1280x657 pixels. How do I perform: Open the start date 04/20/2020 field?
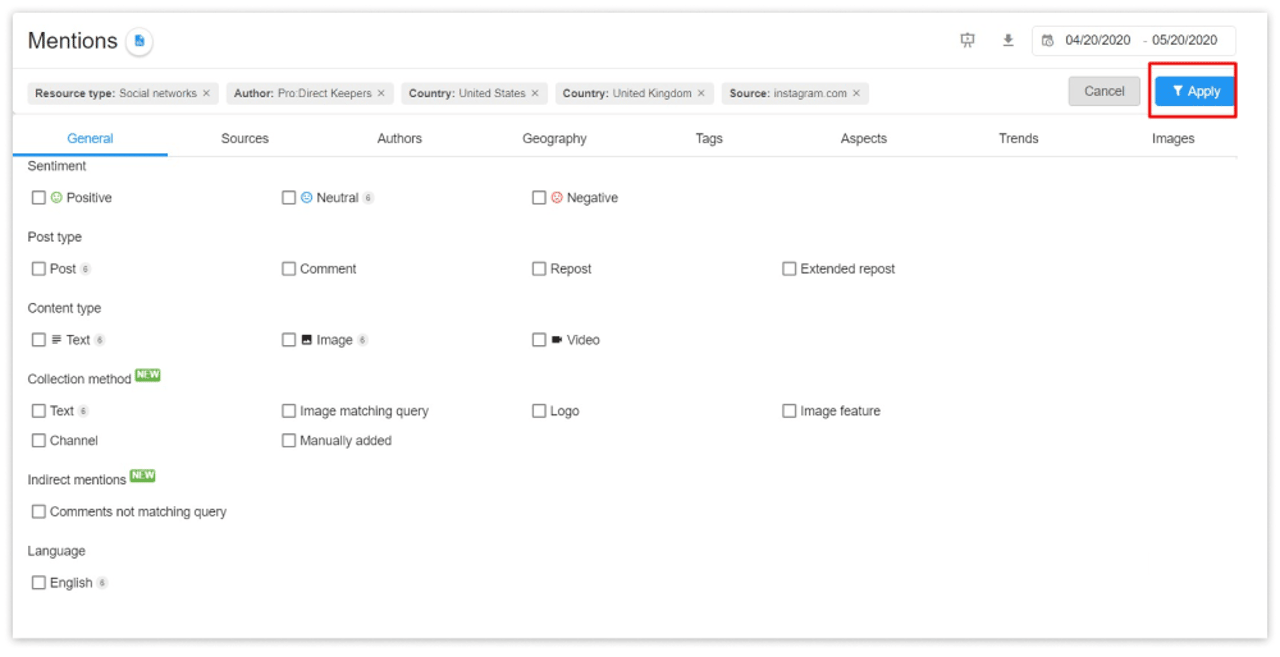[x=1097, y=41]
